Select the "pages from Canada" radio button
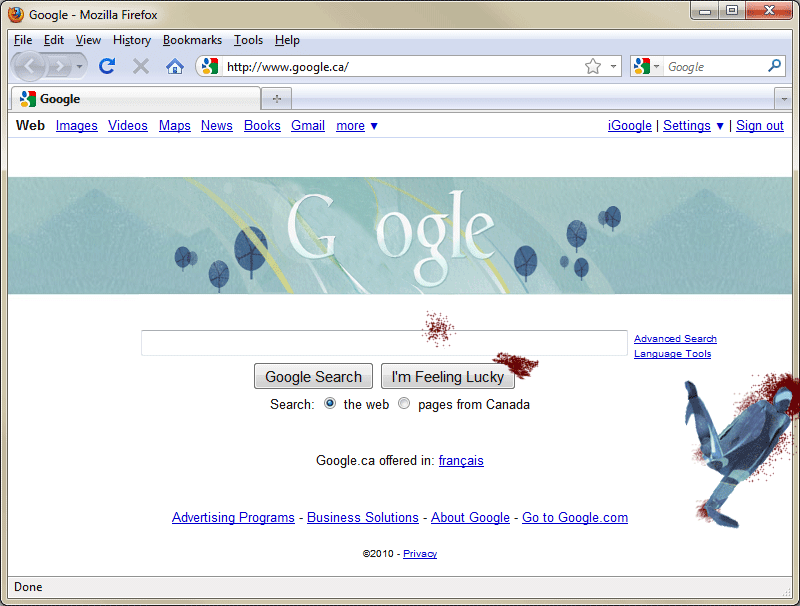The image size is (800, 606). 404,403
